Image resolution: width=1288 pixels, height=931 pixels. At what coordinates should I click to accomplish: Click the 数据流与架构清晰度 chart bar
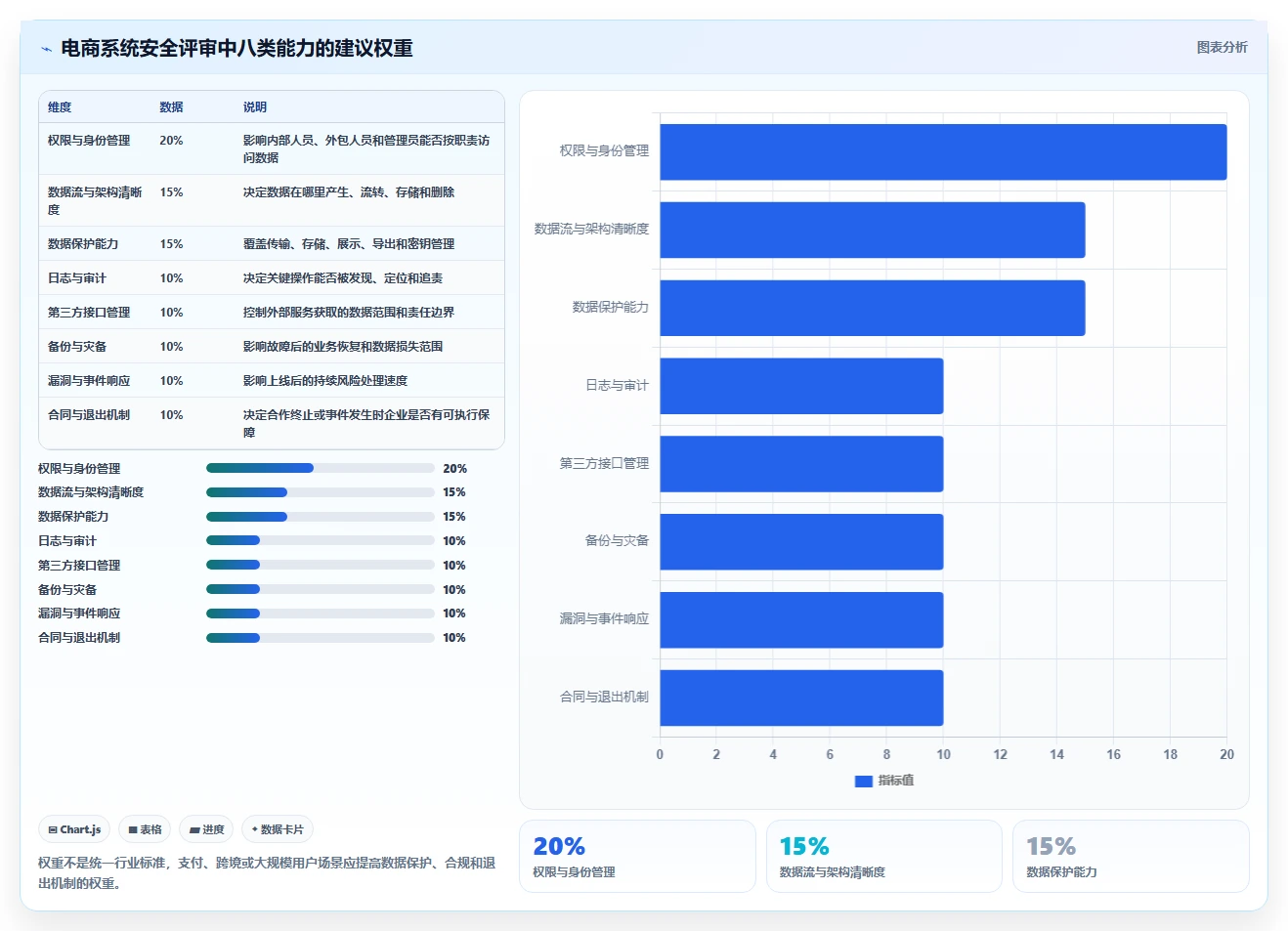[873, 230]
